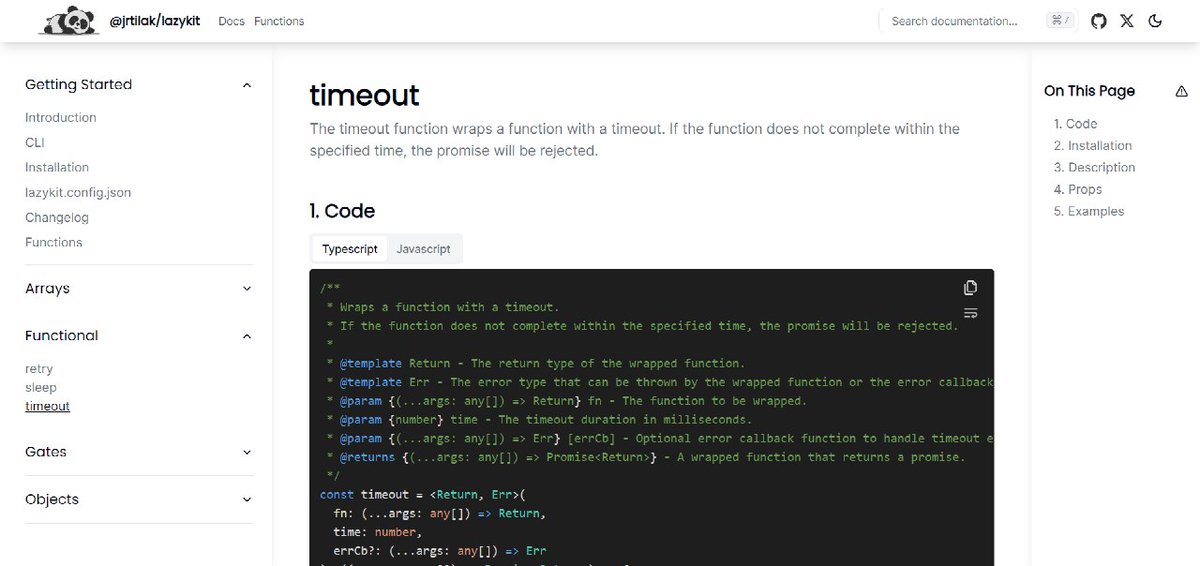Jump to 1. Code section
This screenshot has width=1200, height=566.
coord(1075,124)
